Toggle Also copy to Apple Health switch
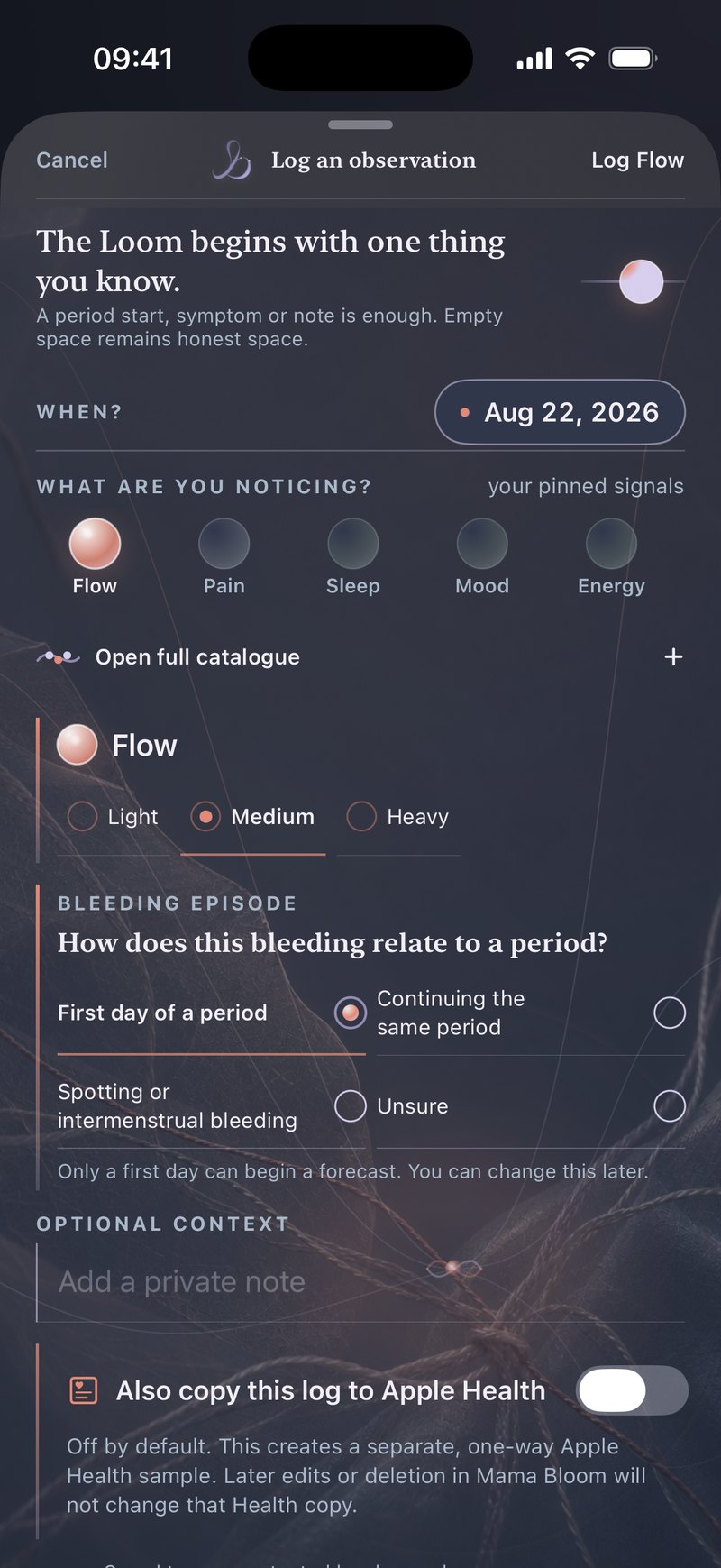The width and height of the screenshot is (721, 1568). (632, 1390)
